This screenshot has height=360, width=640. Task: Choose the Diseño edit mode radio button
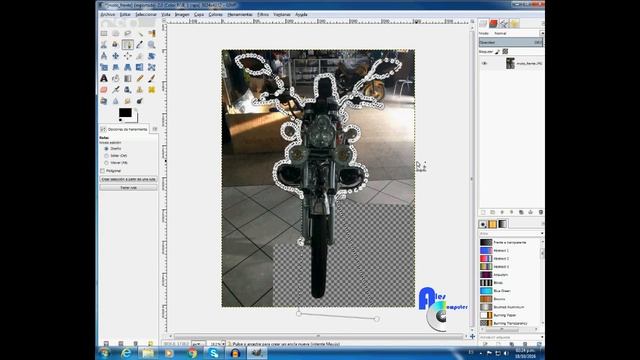coord(107,149)
